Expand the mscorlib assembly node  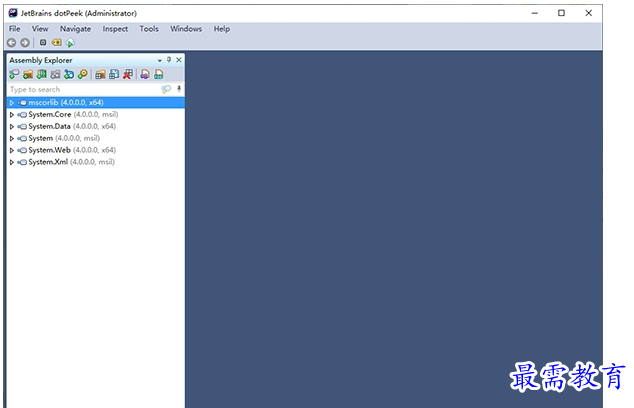(x=12, y=103)
